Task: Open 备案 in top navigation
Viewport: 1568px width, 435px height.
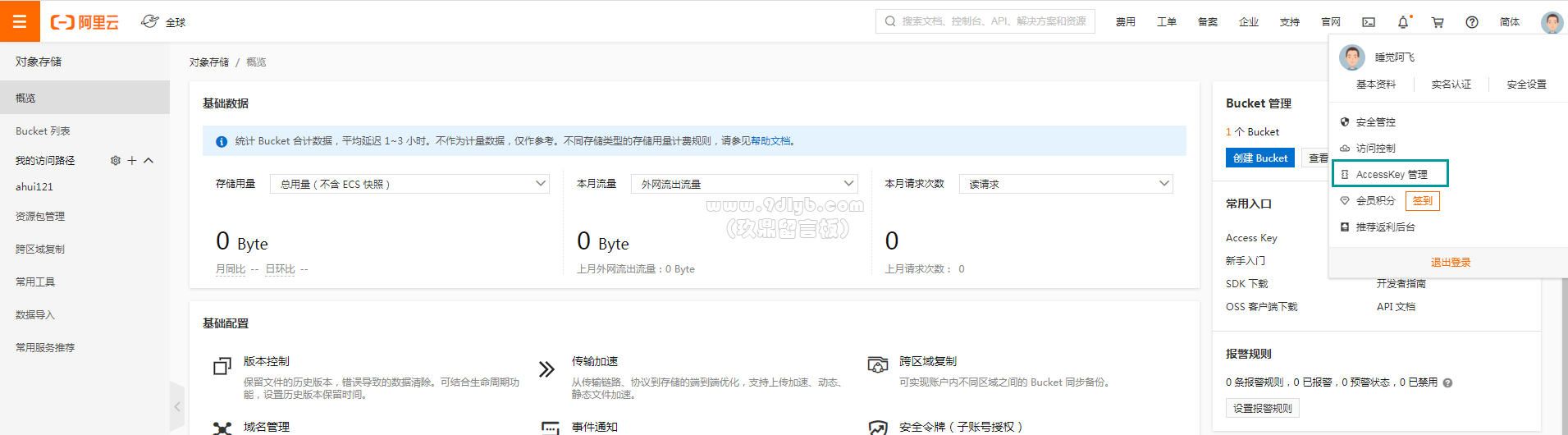Action: (1208, 22)
